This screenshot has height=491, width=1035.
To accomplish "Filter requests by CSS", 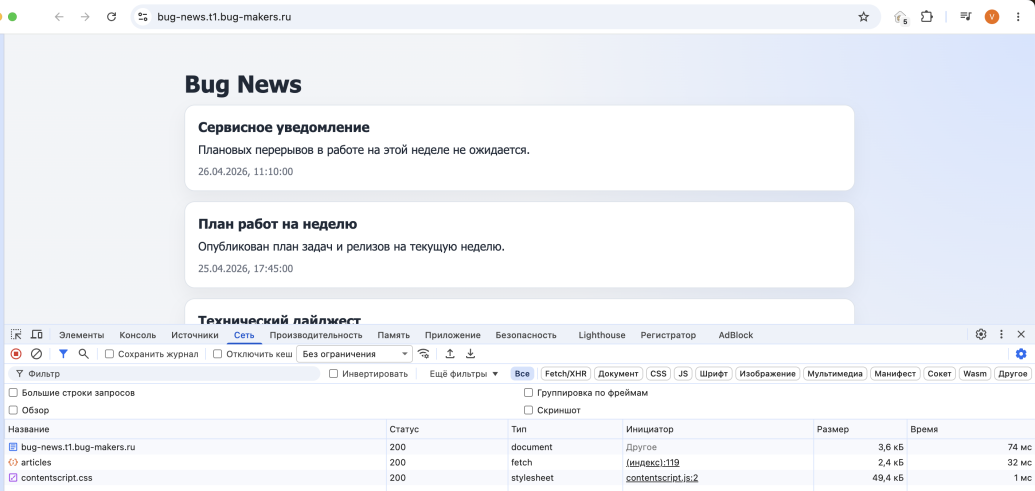I will pos(658,374).
